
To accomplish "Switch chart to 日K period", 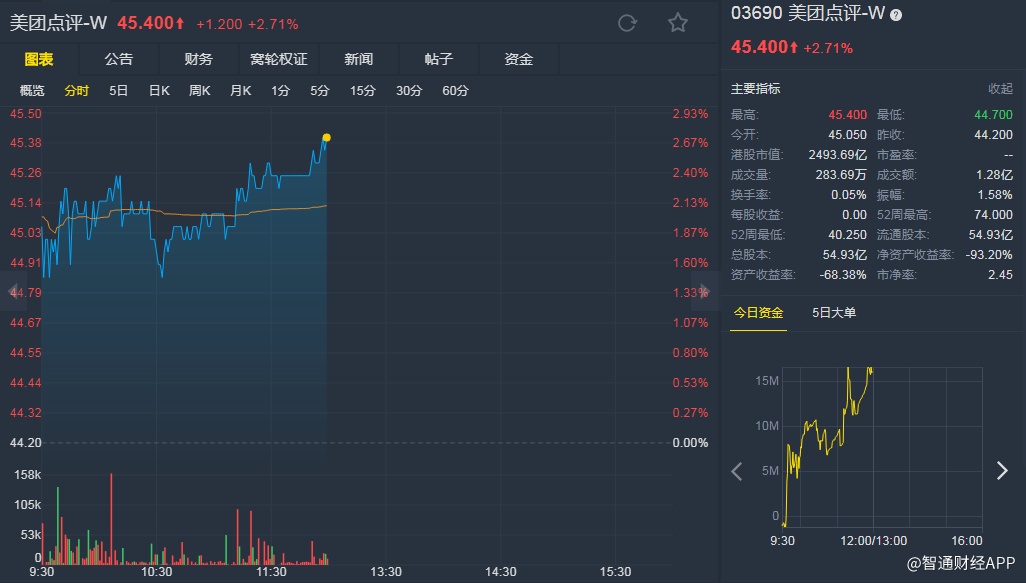I will coord(159,91).
